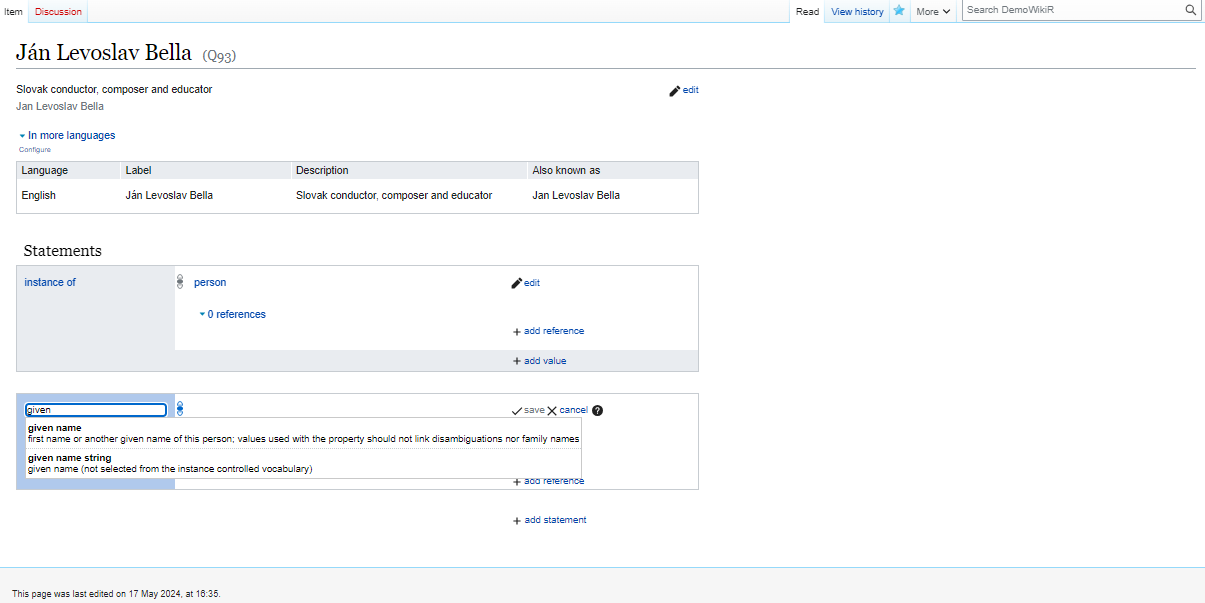Click the watchlist star icon
This screenshot has width=1205, height=603.
[x=899, y=11]
